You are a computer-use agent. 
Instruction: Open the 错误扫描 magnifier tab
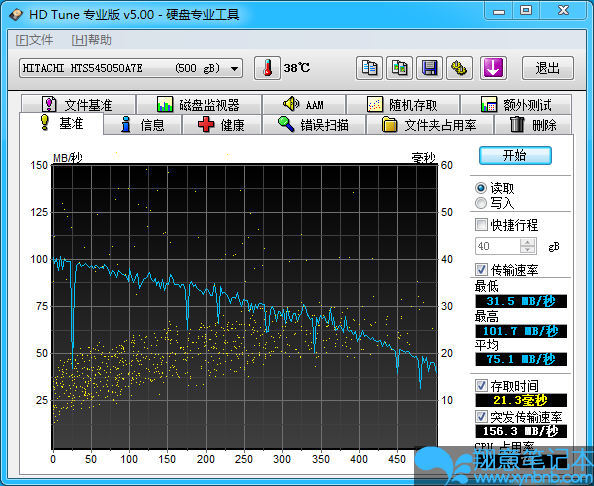tap(314, 125)
